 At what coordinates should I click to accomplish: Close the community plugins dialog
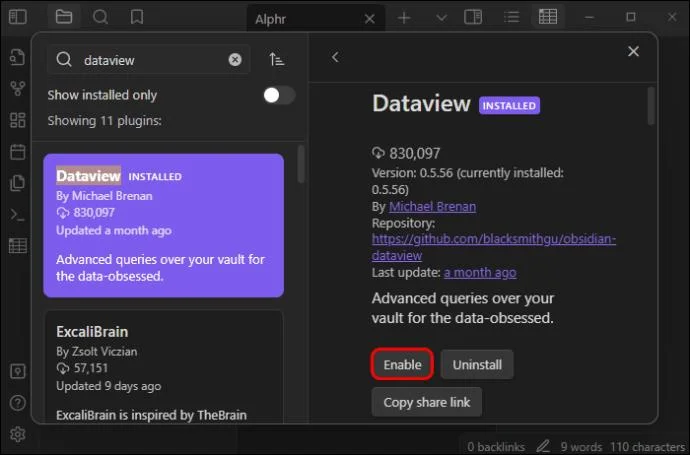pos(633,51)
